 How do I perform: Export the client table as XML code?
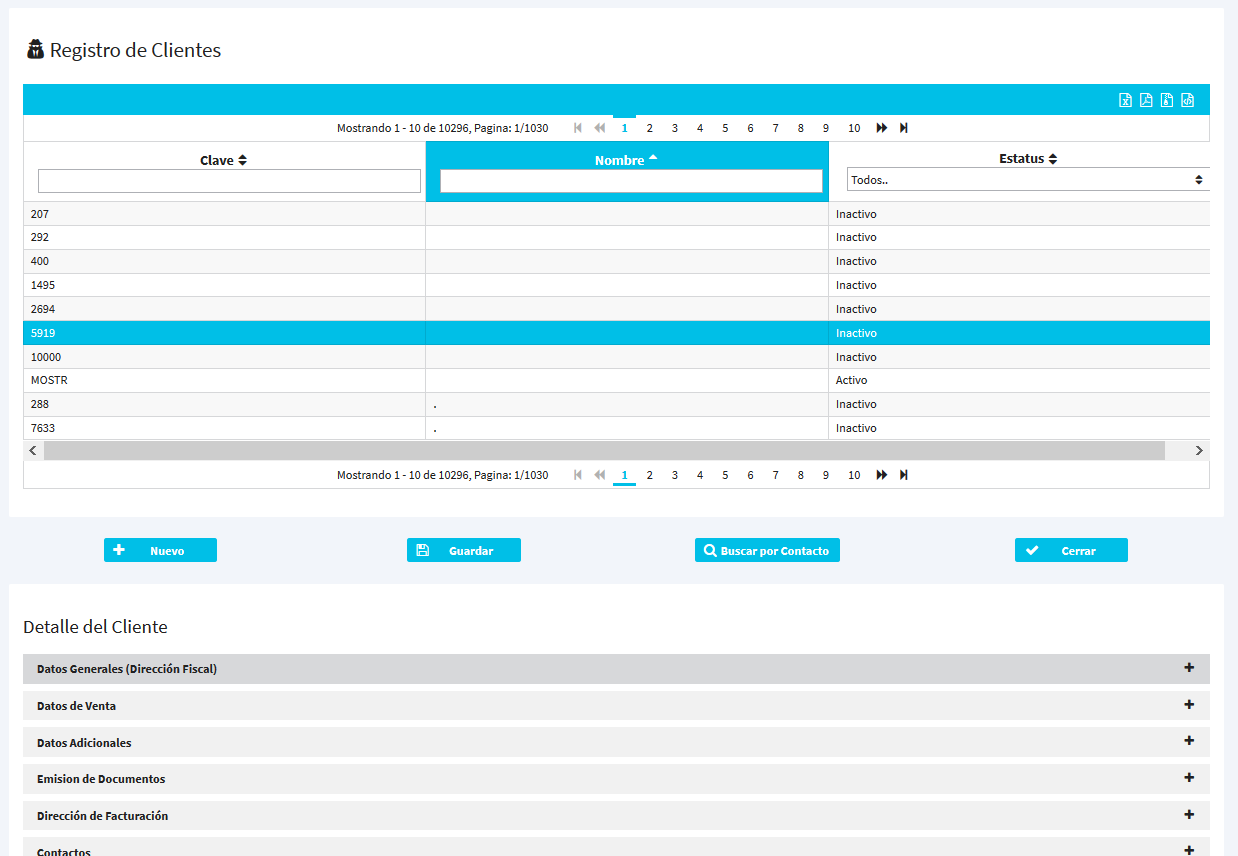(1188, 100)
